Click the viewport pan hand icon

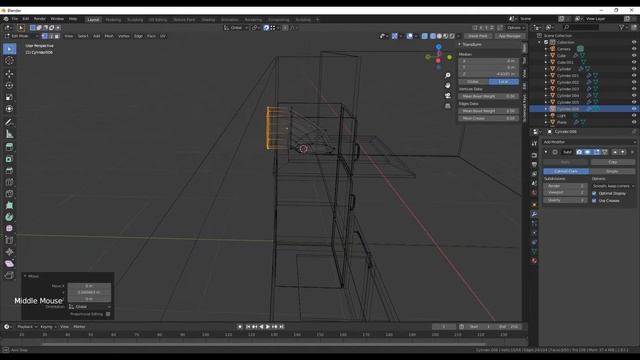(448, 86)
